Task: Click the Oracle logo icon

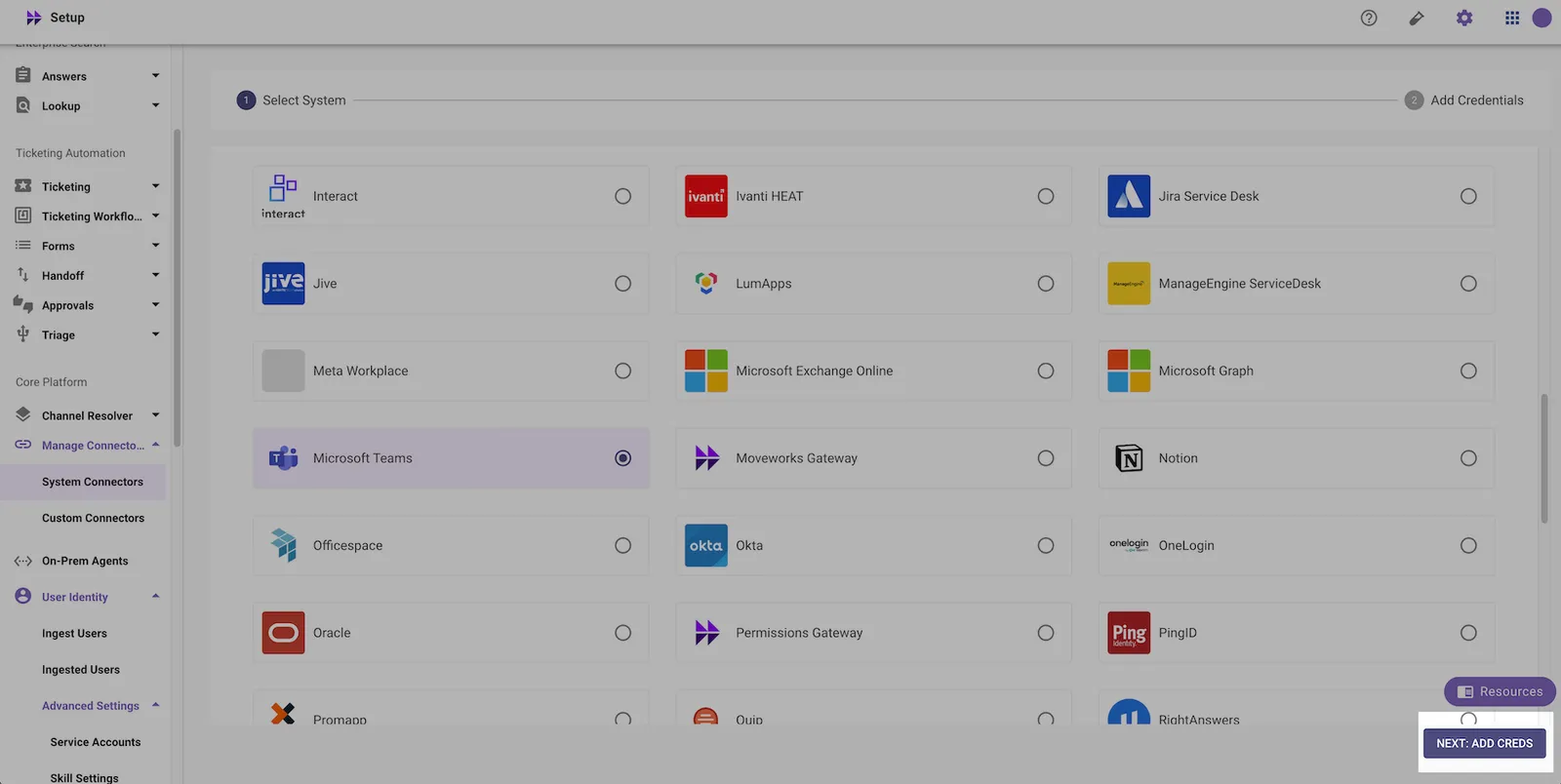Action: pyautogui.click(x=284, y=633)
